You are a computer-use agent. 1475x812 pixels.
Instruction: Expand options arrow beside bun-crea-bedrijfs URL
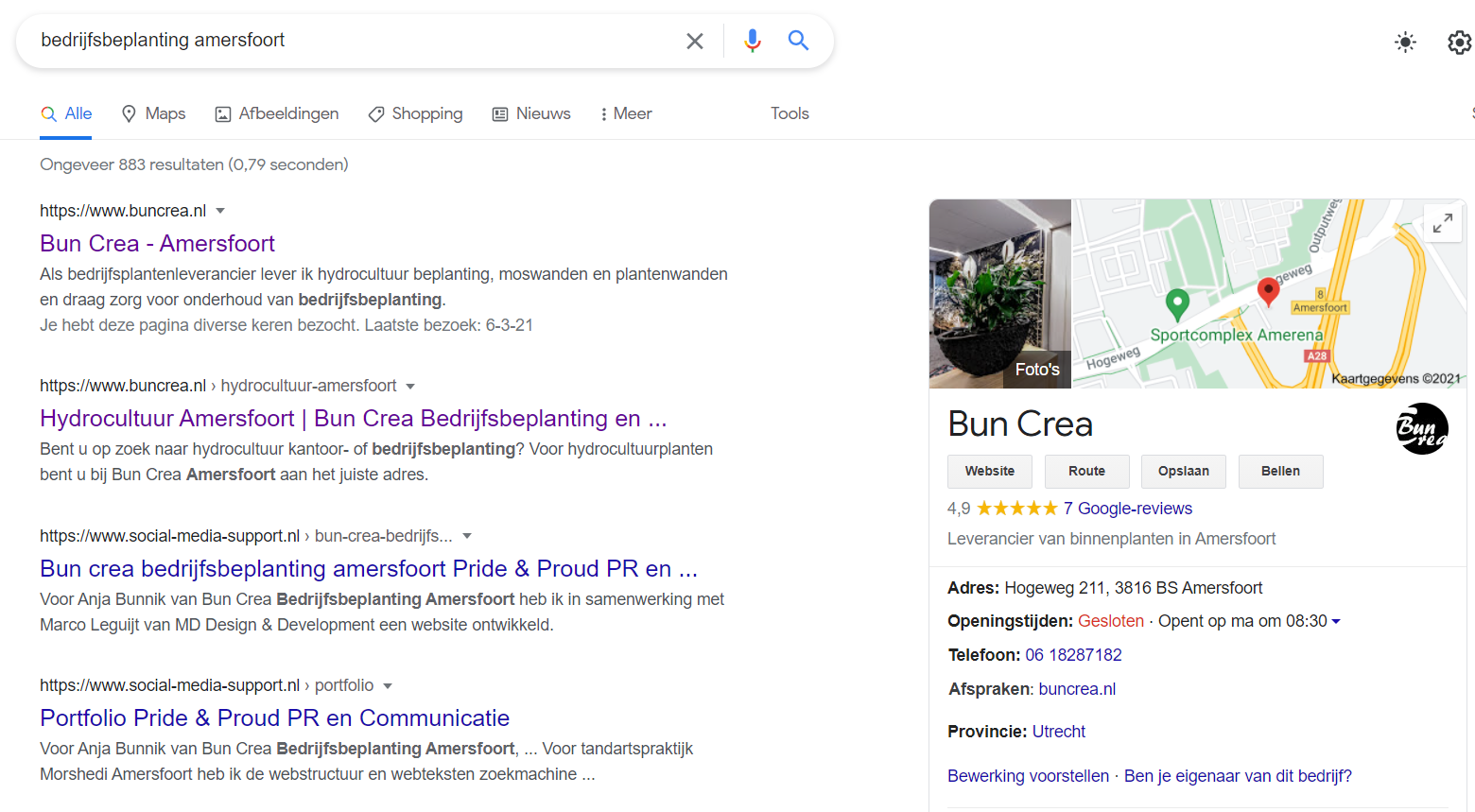(466, 536)
